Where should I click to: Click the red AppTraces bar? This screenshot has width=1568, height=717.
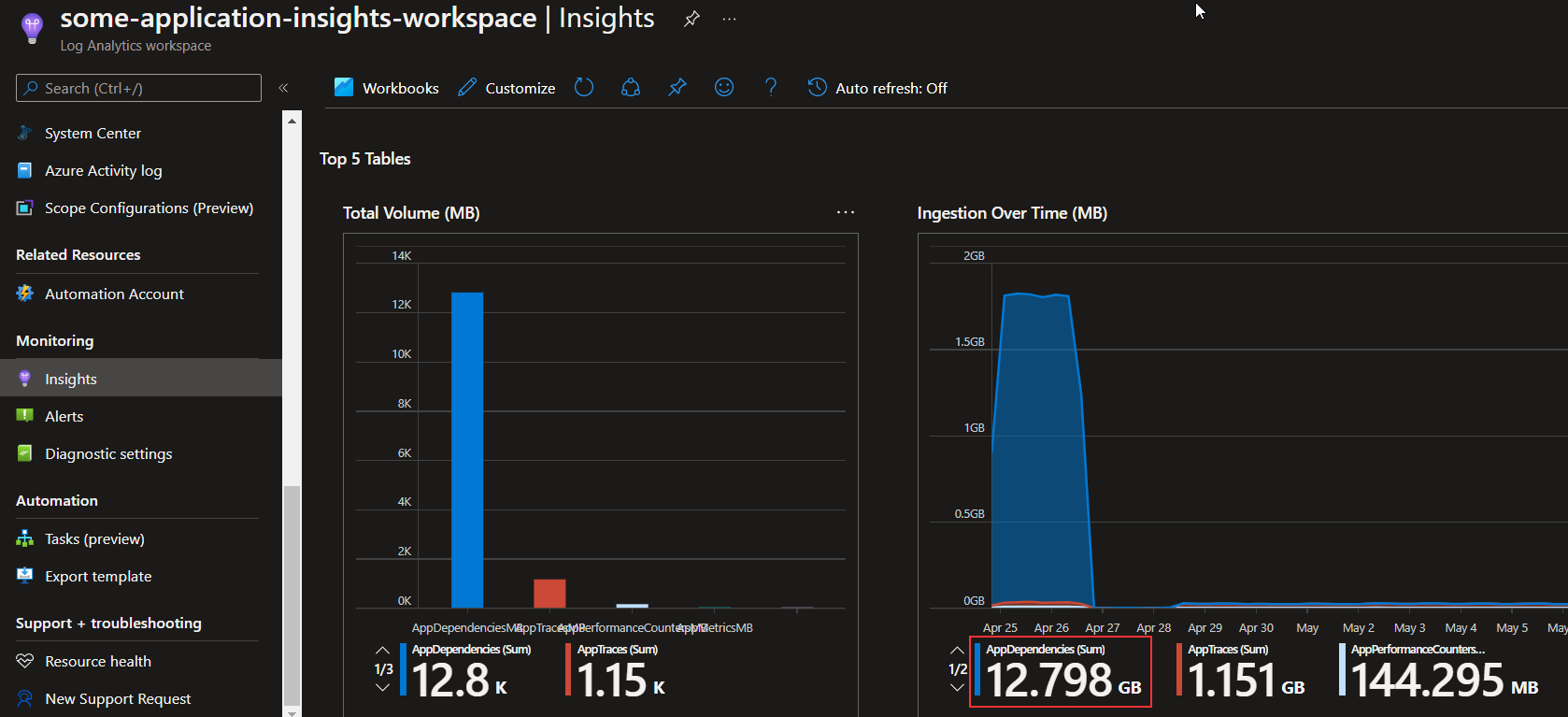549,594
